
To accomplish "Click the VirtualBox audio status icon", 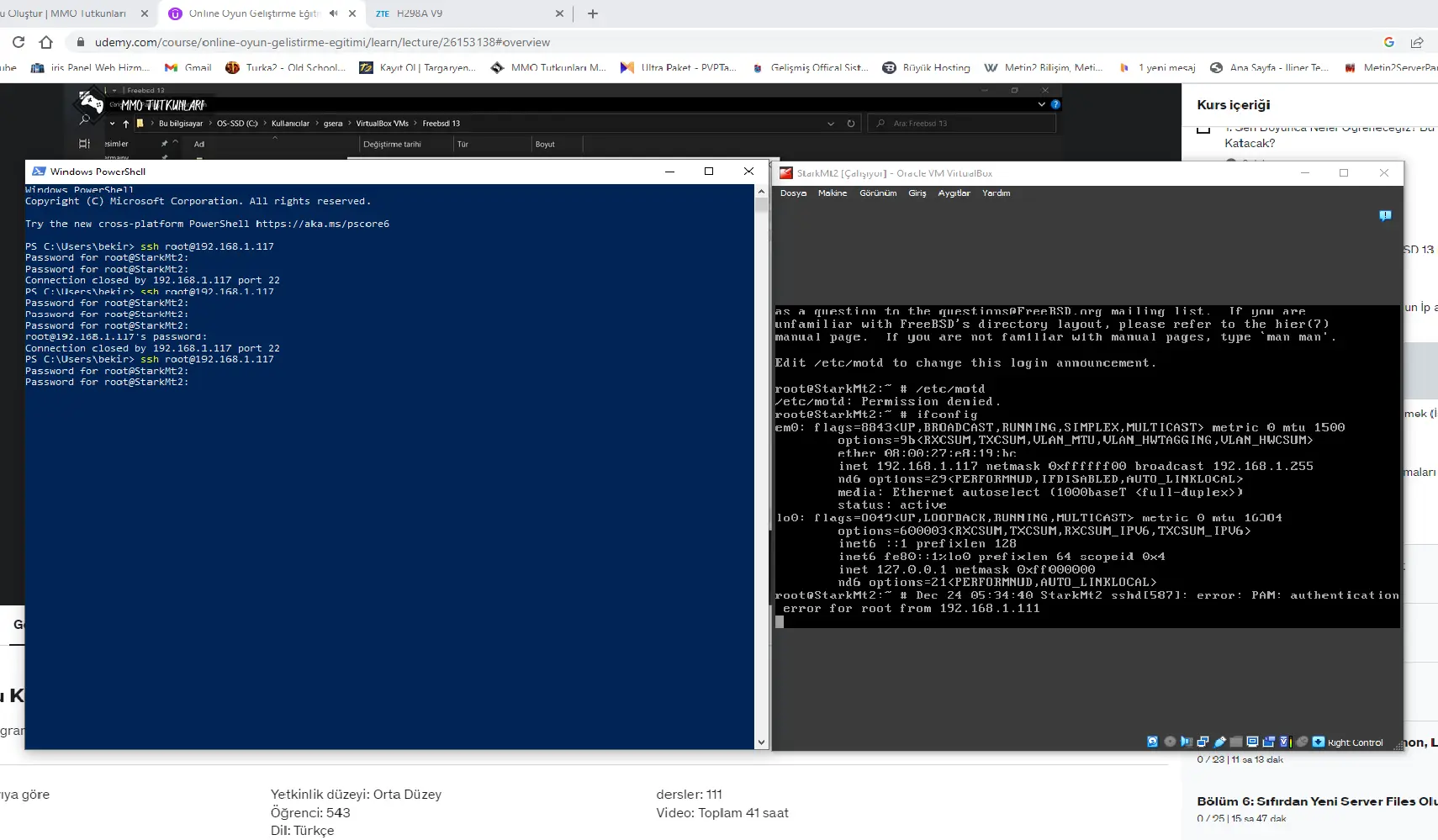I will point(1187,742).
